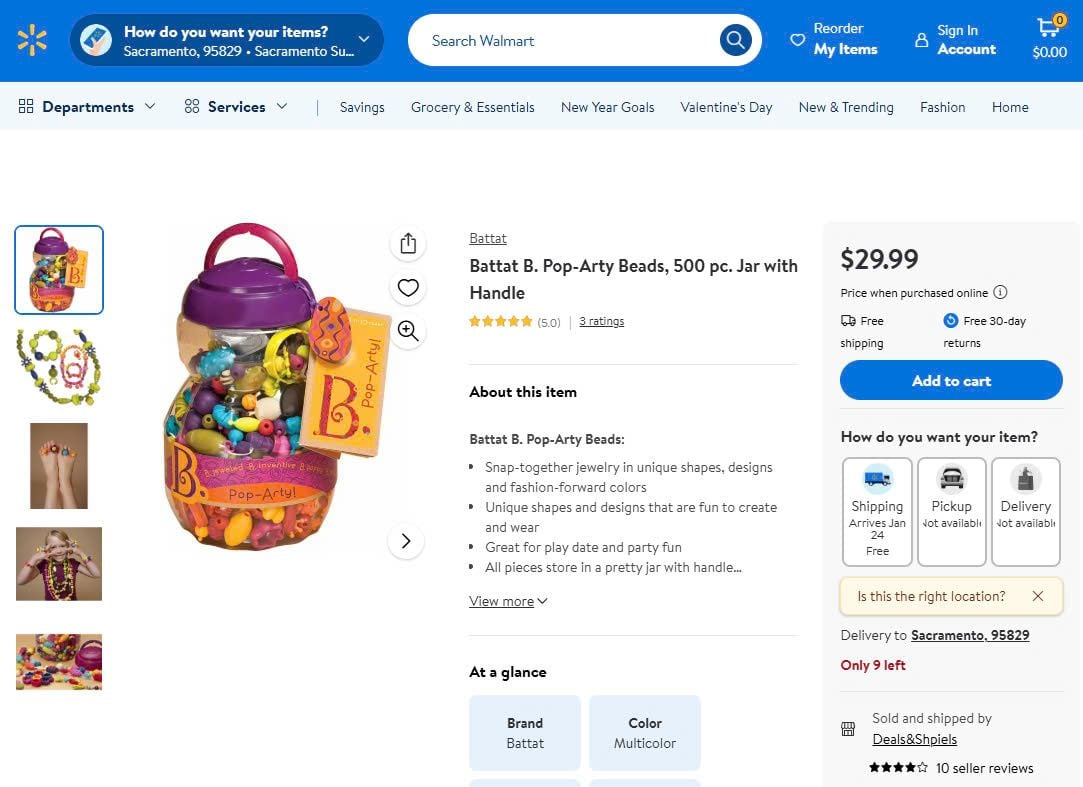Screen dimensions: 1083x787
Task: Select the Pickup fulfillment option
Action: pyautogui.click(x=951, y=512)
